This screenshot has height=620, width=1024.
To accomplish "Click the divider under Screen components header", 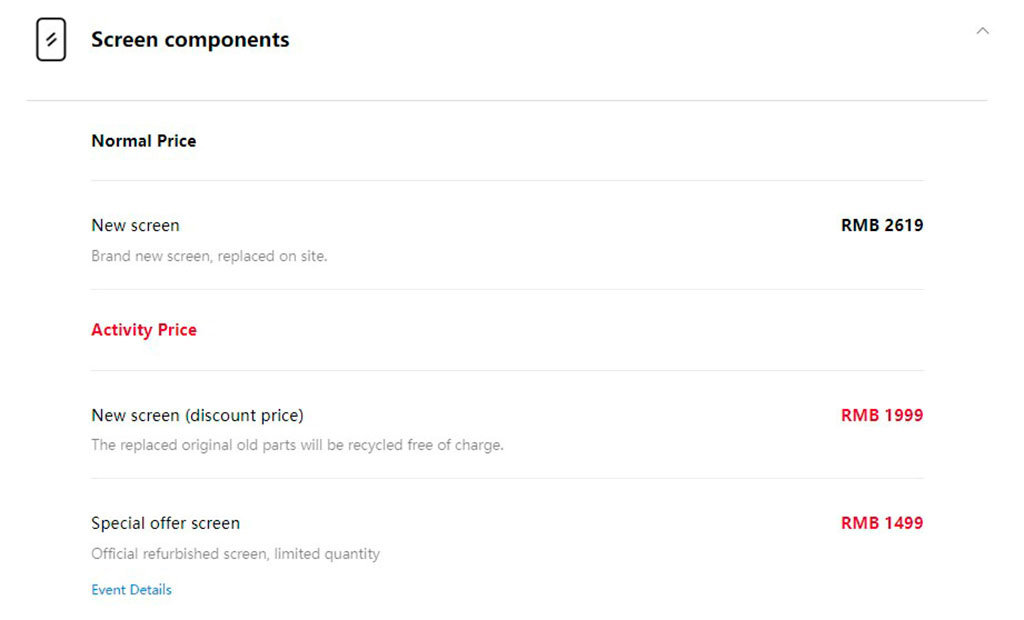I will click(x=507, y=100).
